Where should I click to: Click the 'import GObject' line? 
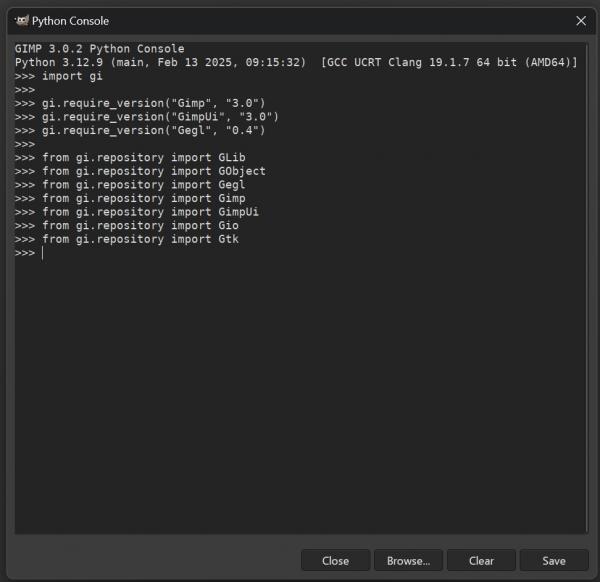point(140,171)
